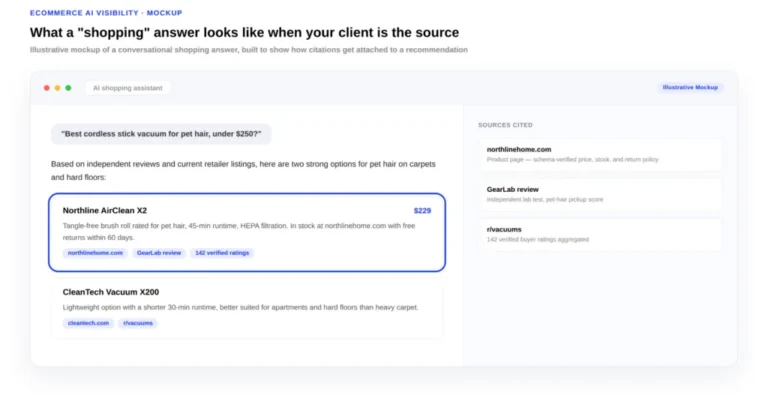
Task: Click 'Based on independent reviews' intro paragraph
Action: (243, 170)
